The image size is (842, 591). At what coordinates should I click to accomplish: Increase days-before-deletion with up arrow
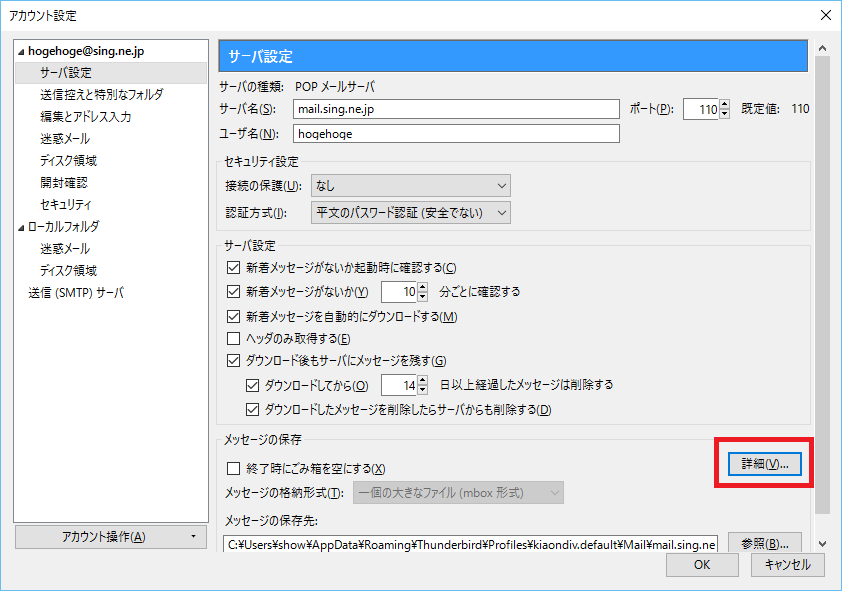pyautogui.click(x=423, y=381)
